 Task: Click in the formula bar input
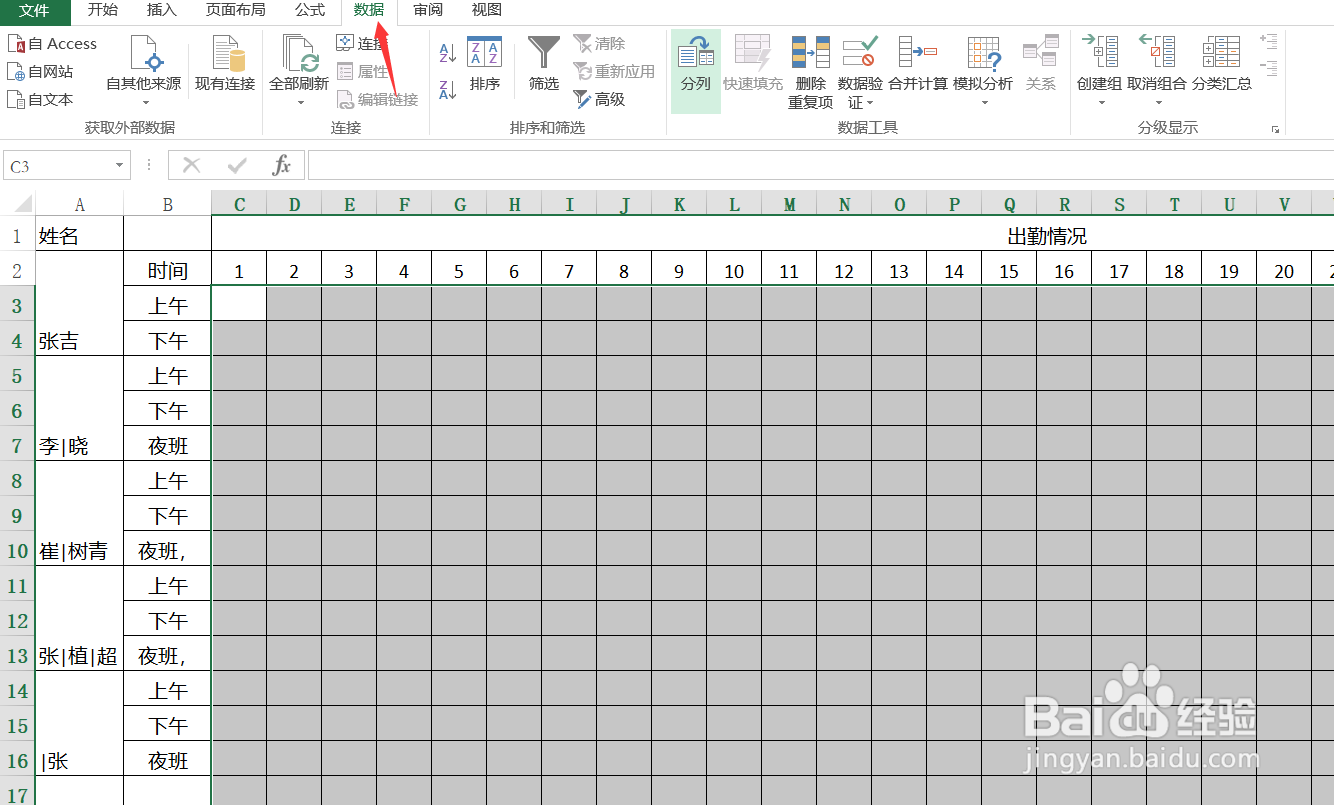(x=820, y=166)
